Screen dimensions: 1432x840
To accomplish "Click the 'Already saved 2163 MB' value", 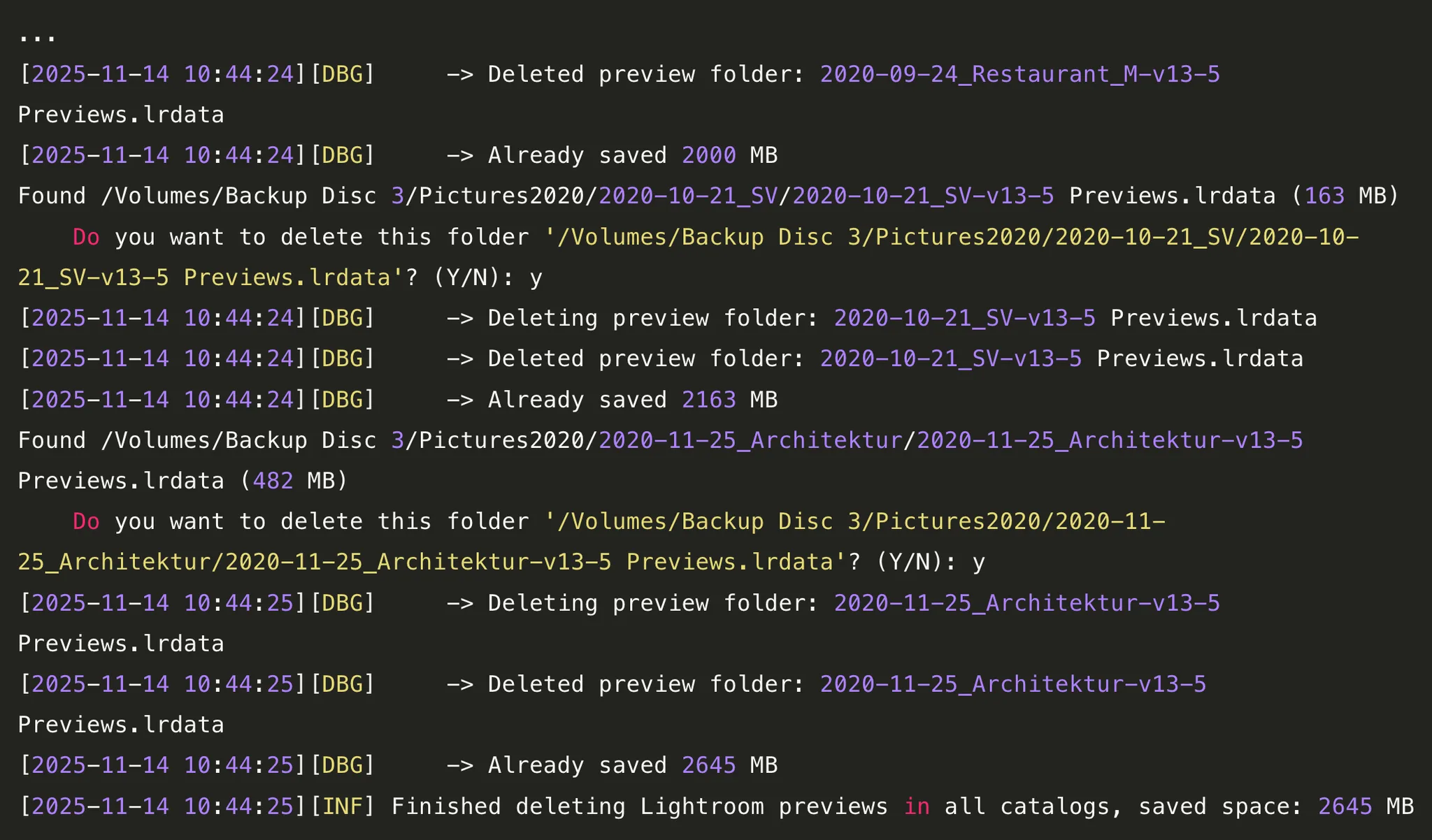I will point(708,400).
